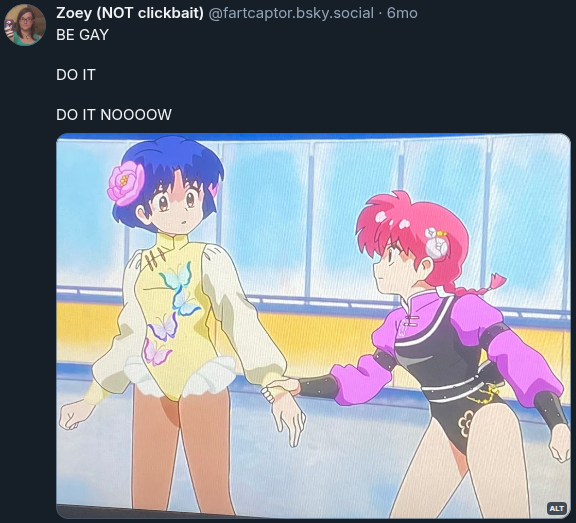576x523 pixels.
Task: Click the pink butterfly on the yellow leotard
Action: 156,353
